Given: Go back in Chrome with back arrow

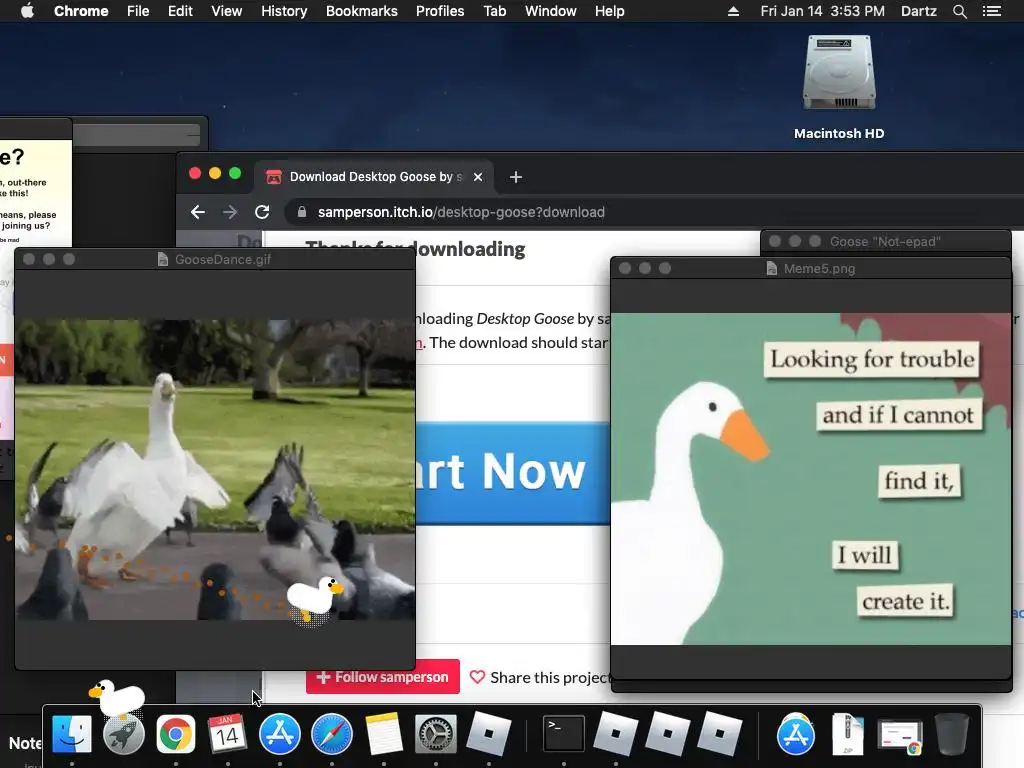Looking at the screenshot, I should (x=197, y=212).
